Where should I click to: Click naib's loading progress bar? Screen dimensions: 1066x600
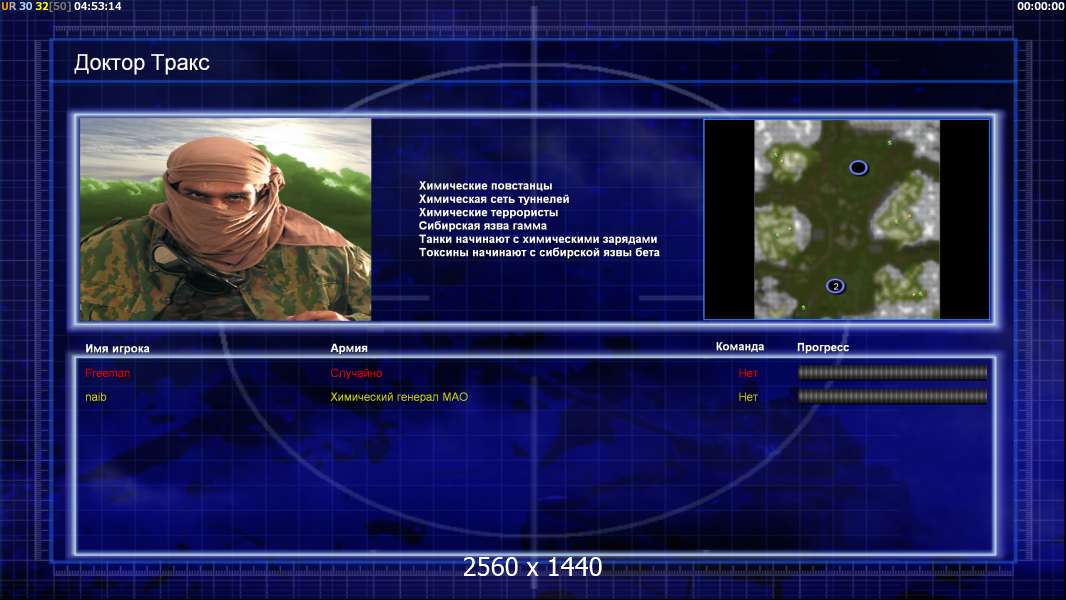point(893,396)
